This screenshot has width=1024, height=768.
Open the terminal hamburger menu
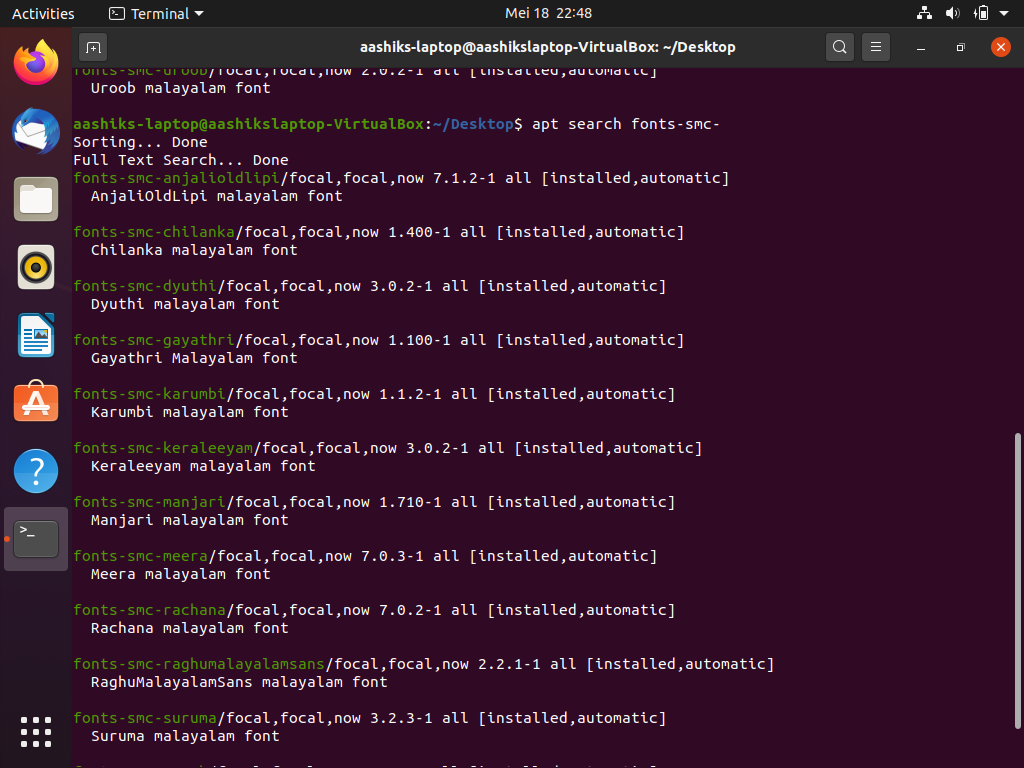click(x=876, y=47)
